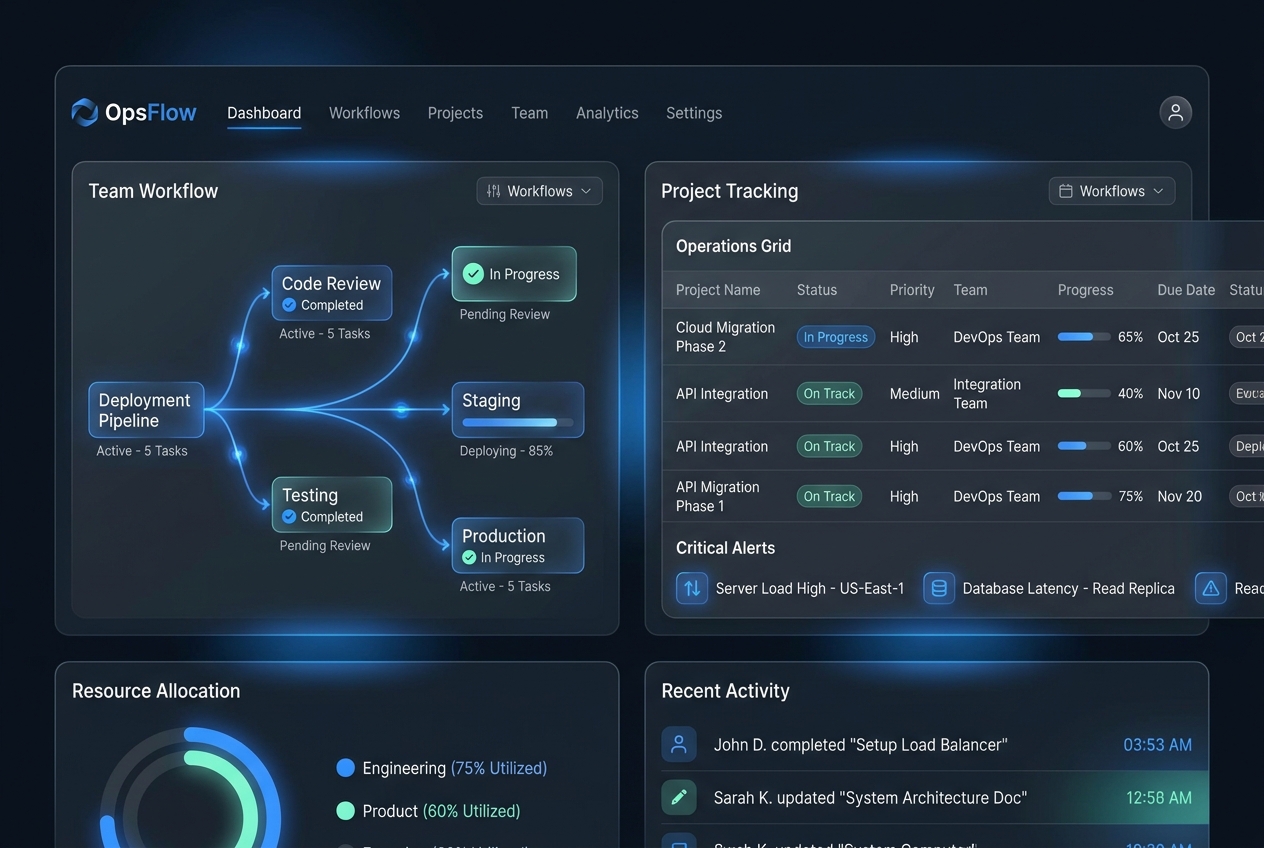Screen dimensions: 1264x848
Task: Click "Integration Team" cell
Action: [987, 394]
